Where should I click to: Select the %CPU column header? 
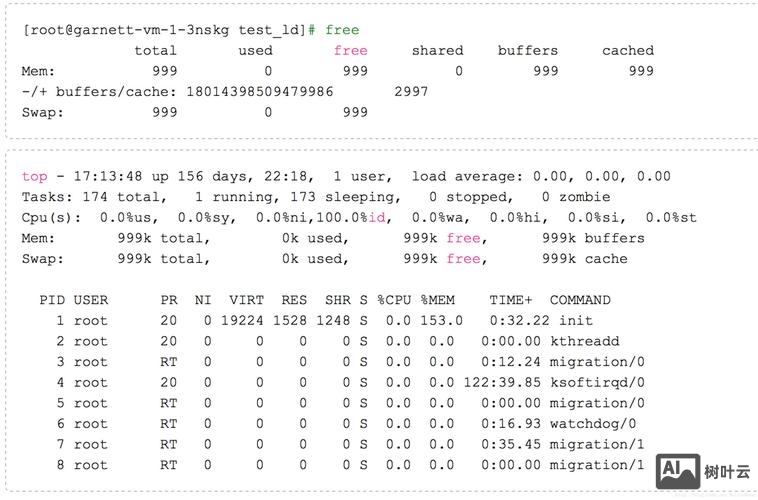395,300
